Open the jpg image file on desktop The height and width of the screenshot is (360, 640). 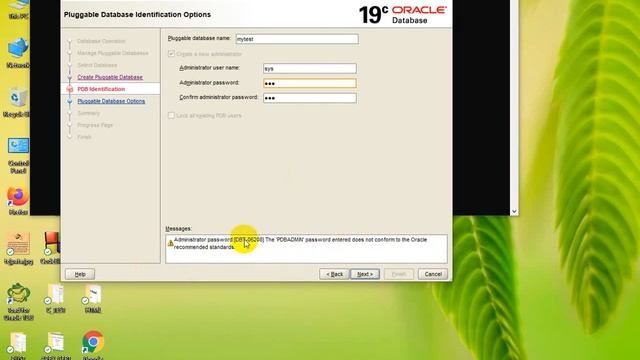click(18, 248)
